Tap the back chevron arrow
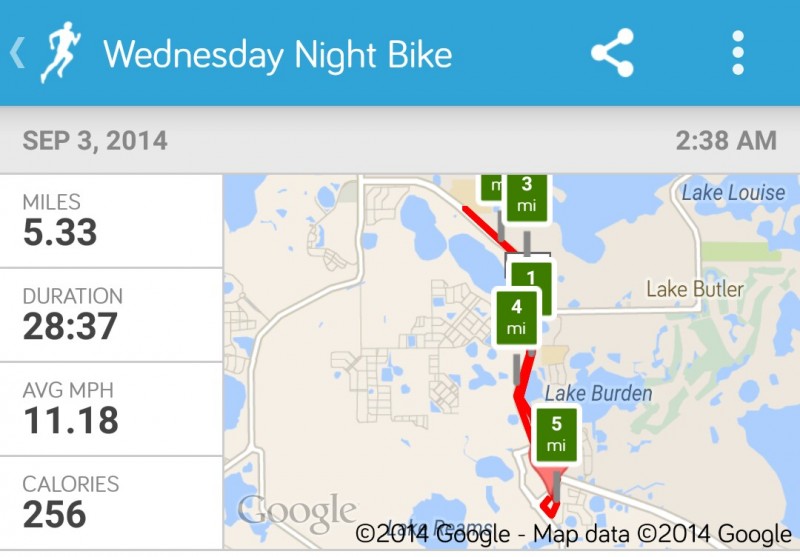This screenshot has height=557, width=800. click(x=17, y=52)
